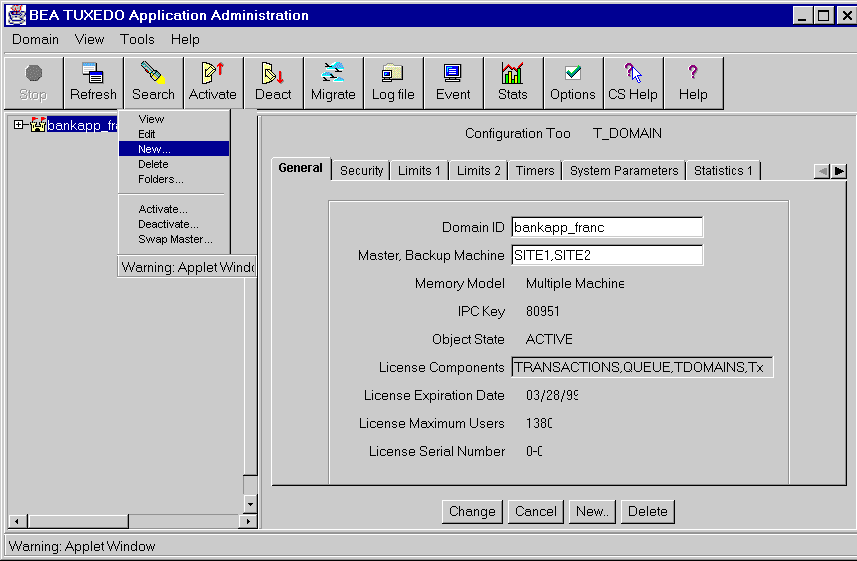857x561 pixels.
Task: Click the Multiple Machine memory model value
Action: 575,284
